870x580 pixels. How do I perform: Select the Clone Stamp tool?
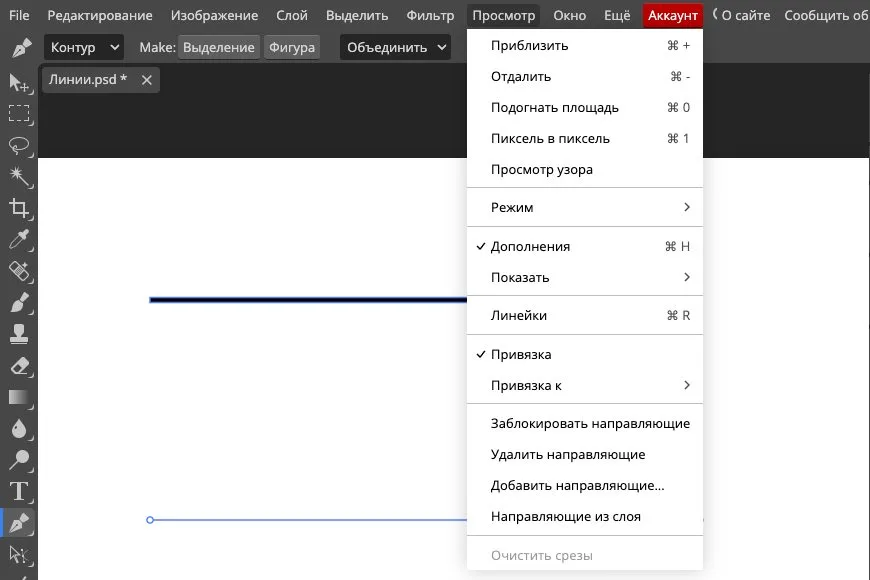click(x=19, y=334)
